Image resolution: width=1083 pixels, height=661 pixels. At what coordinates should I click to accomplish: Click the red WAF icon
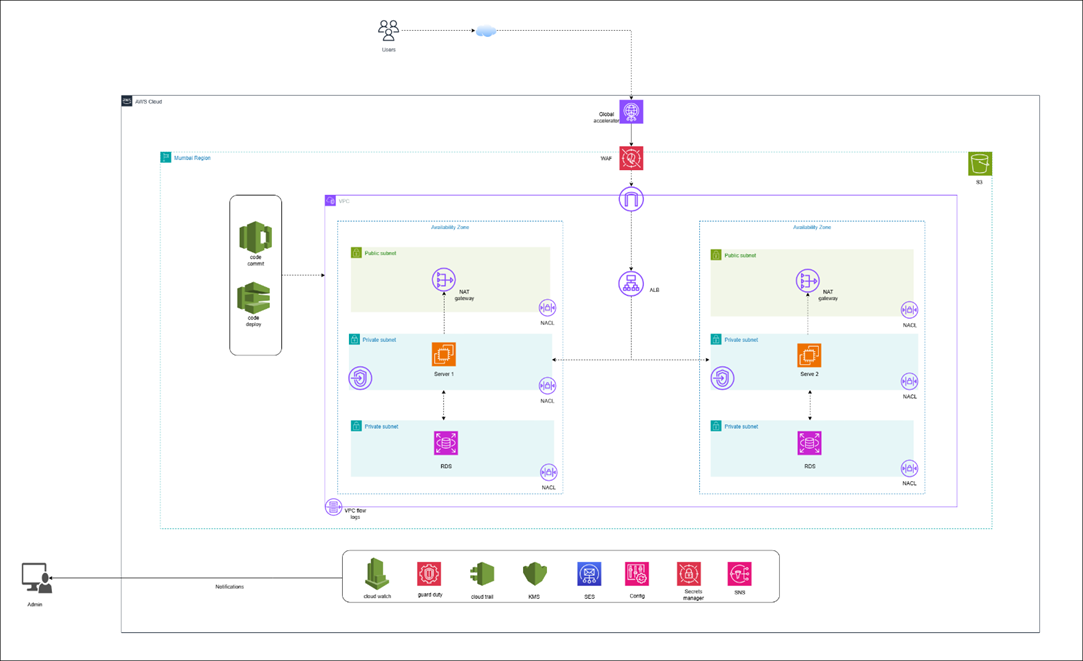coord(631,158)
